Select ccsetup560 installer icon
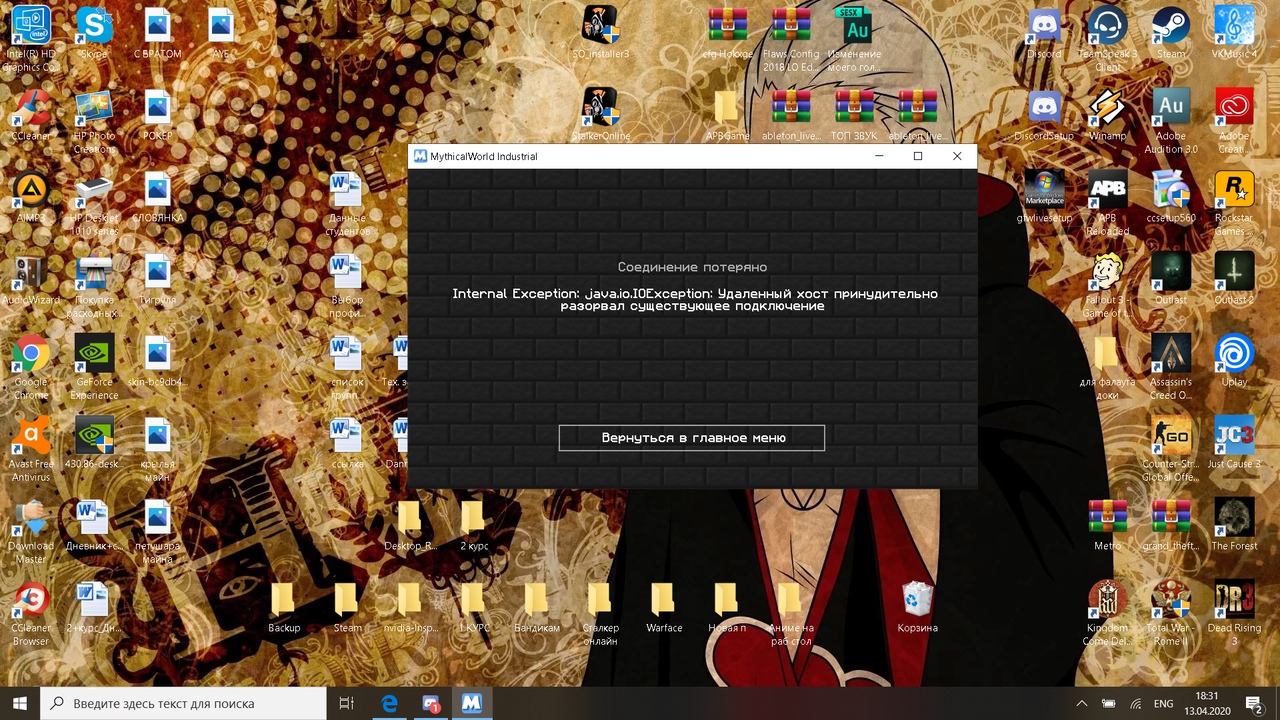1280x720 pixels. [x=1170, y=197]
